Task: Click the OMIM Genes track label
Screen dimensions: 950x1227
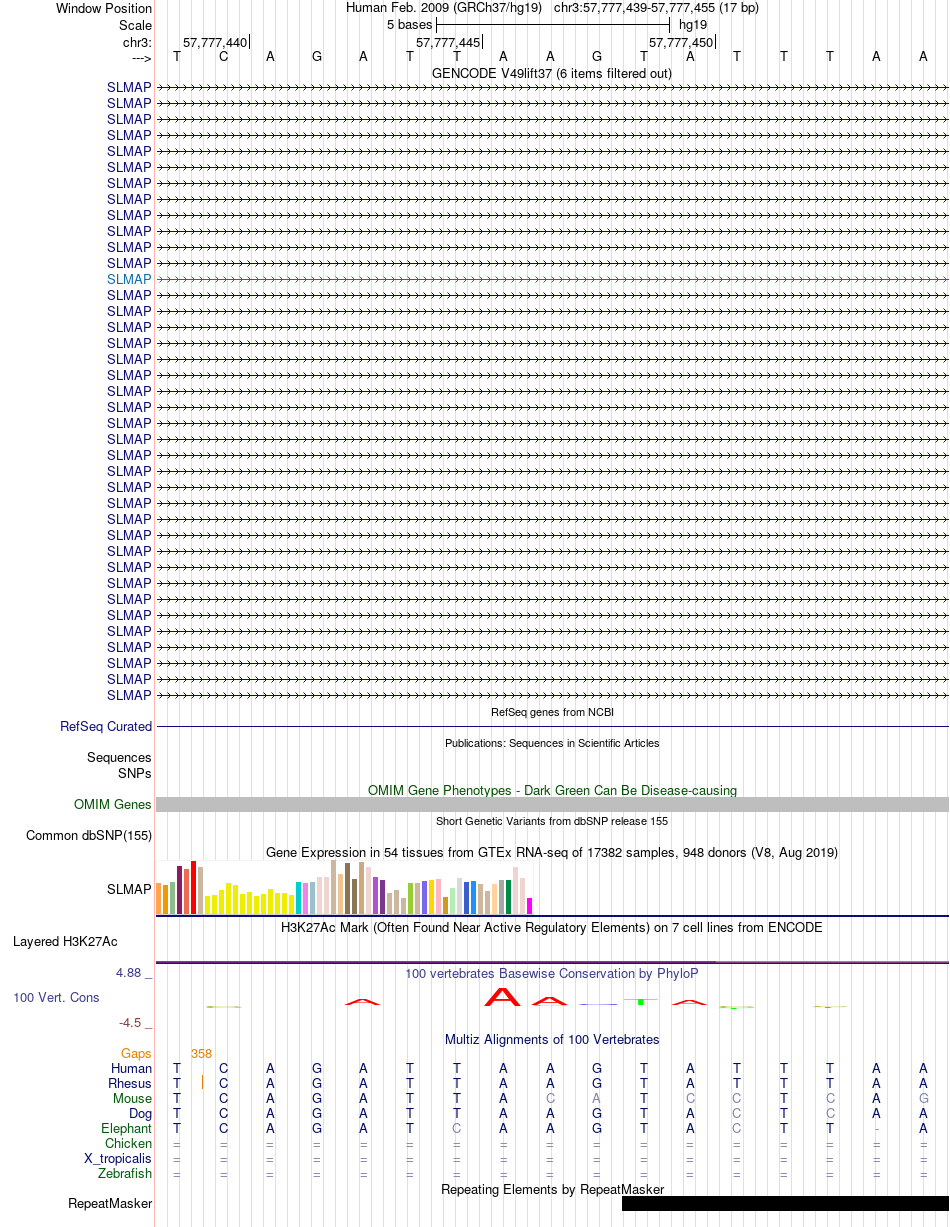Action: tap(113, 805)
